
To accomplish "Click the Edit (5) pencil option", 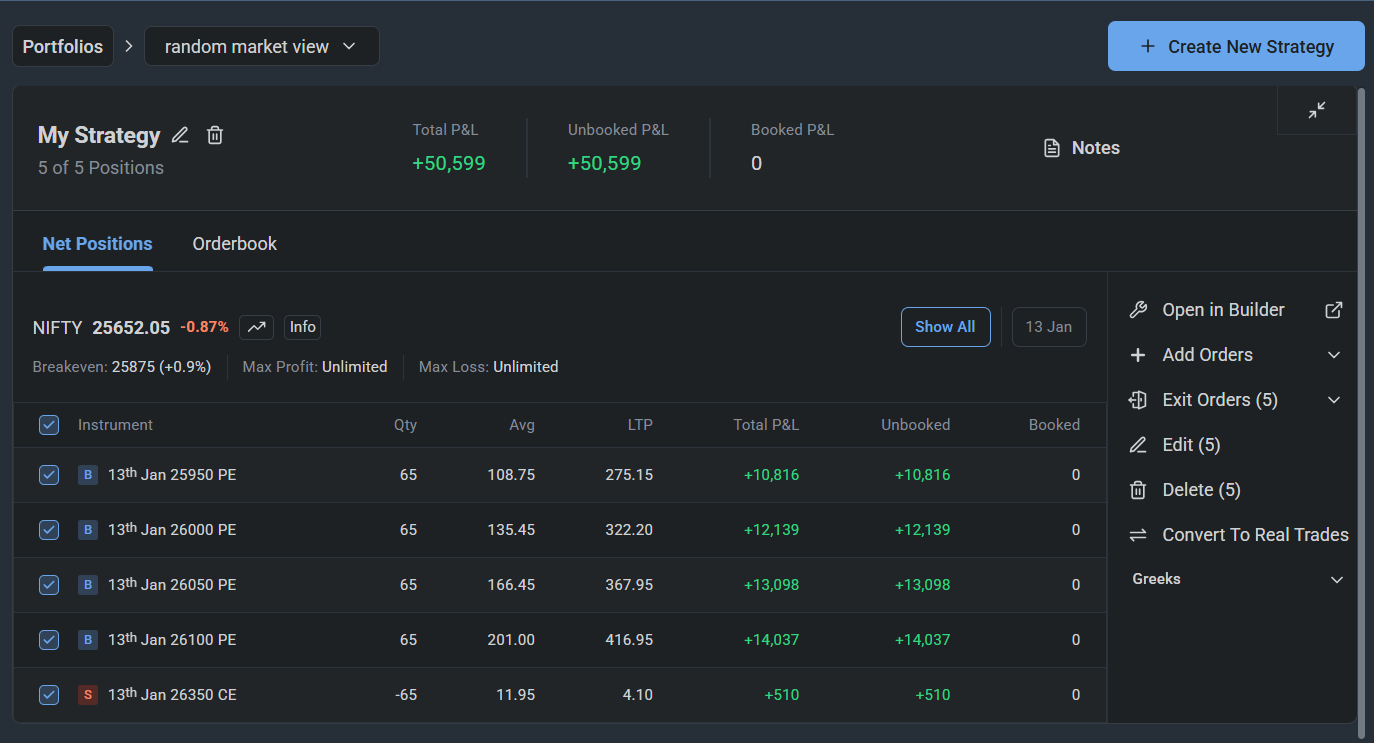I will point(1138,445).
